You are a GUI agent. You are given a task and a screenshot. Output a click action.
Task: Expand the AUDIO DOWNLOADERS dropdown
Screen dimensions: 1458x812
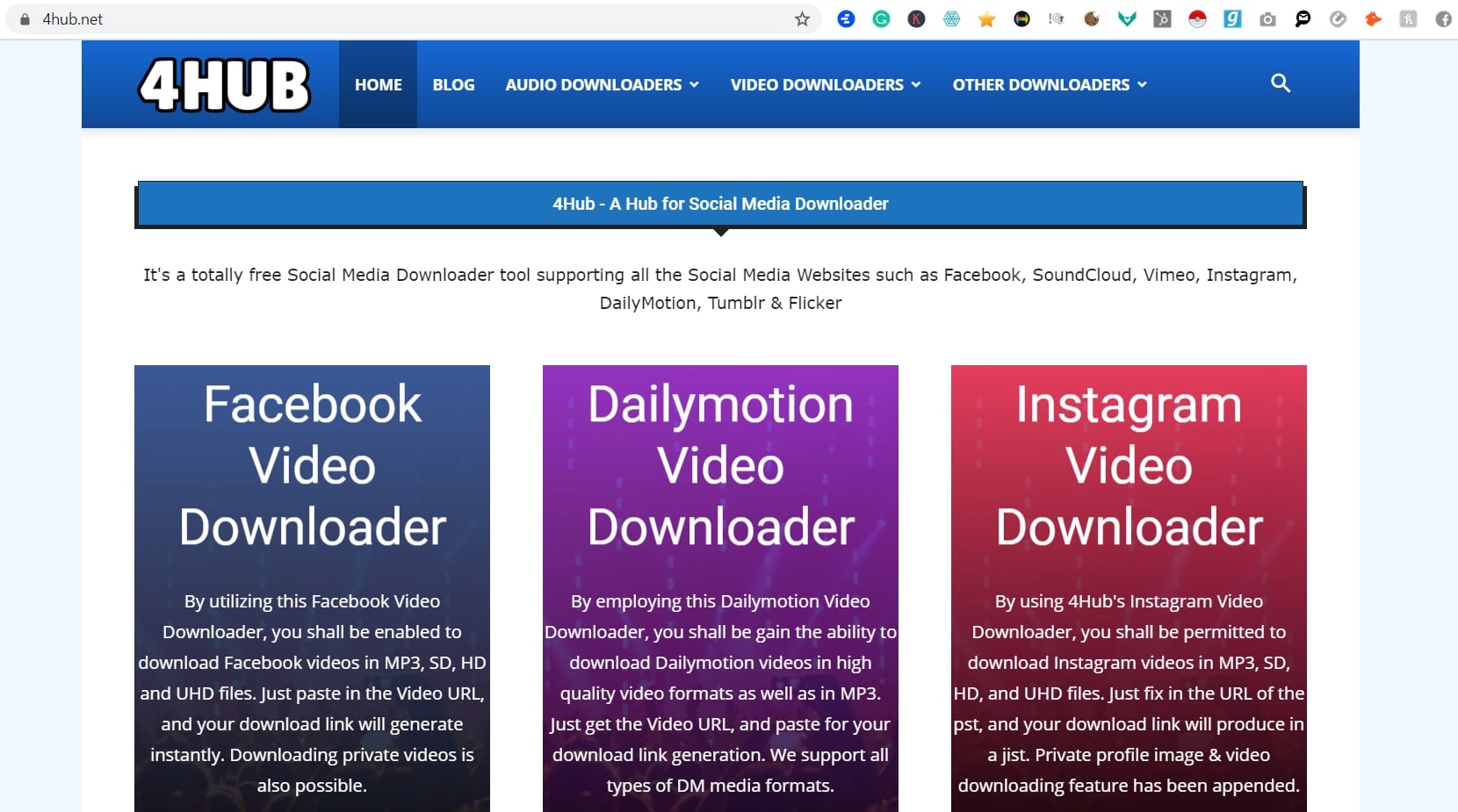click(x=602, y=84)
